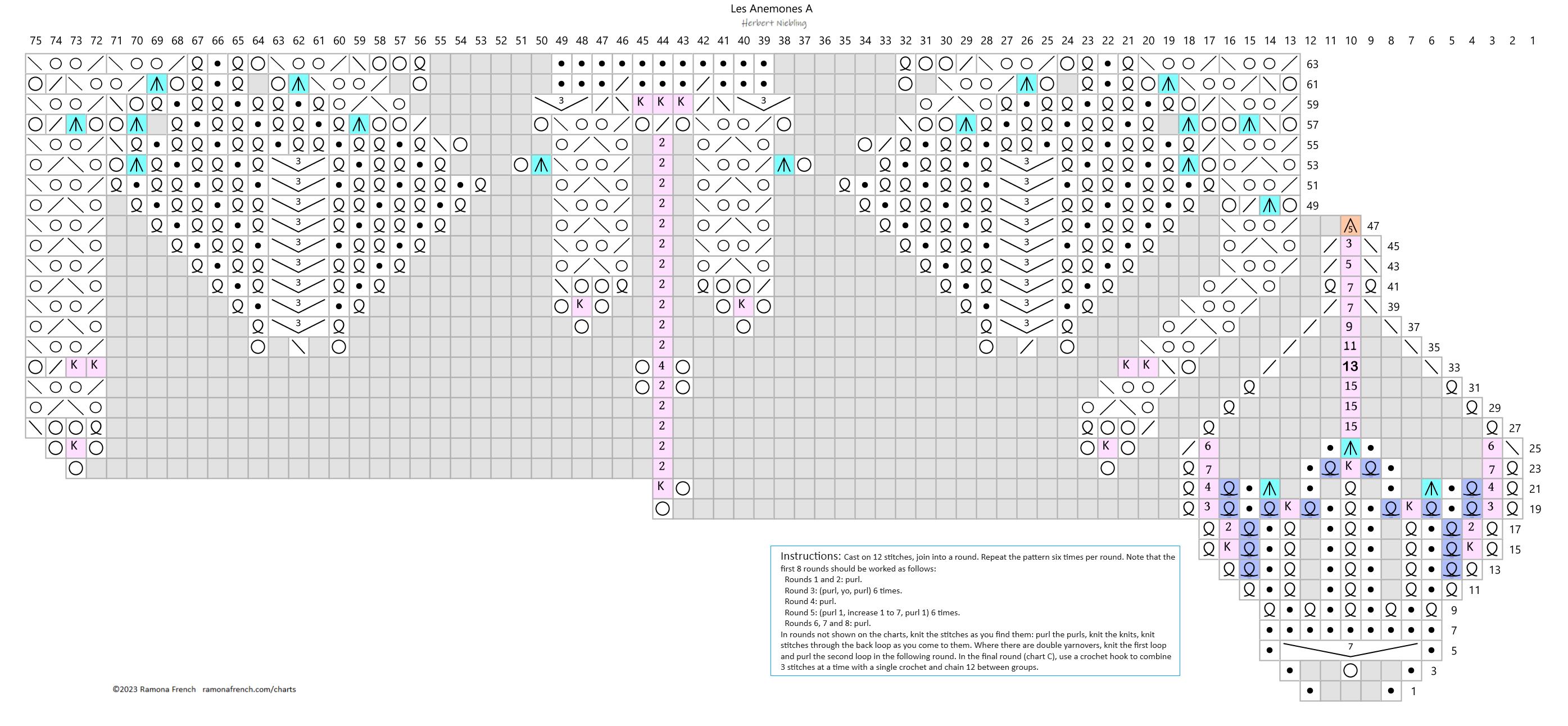Image resolution: width=1568 pixels, height=726 pixels.
Task: Open the ramonafrench.com/charts link
Action: [x=249, y=689]
